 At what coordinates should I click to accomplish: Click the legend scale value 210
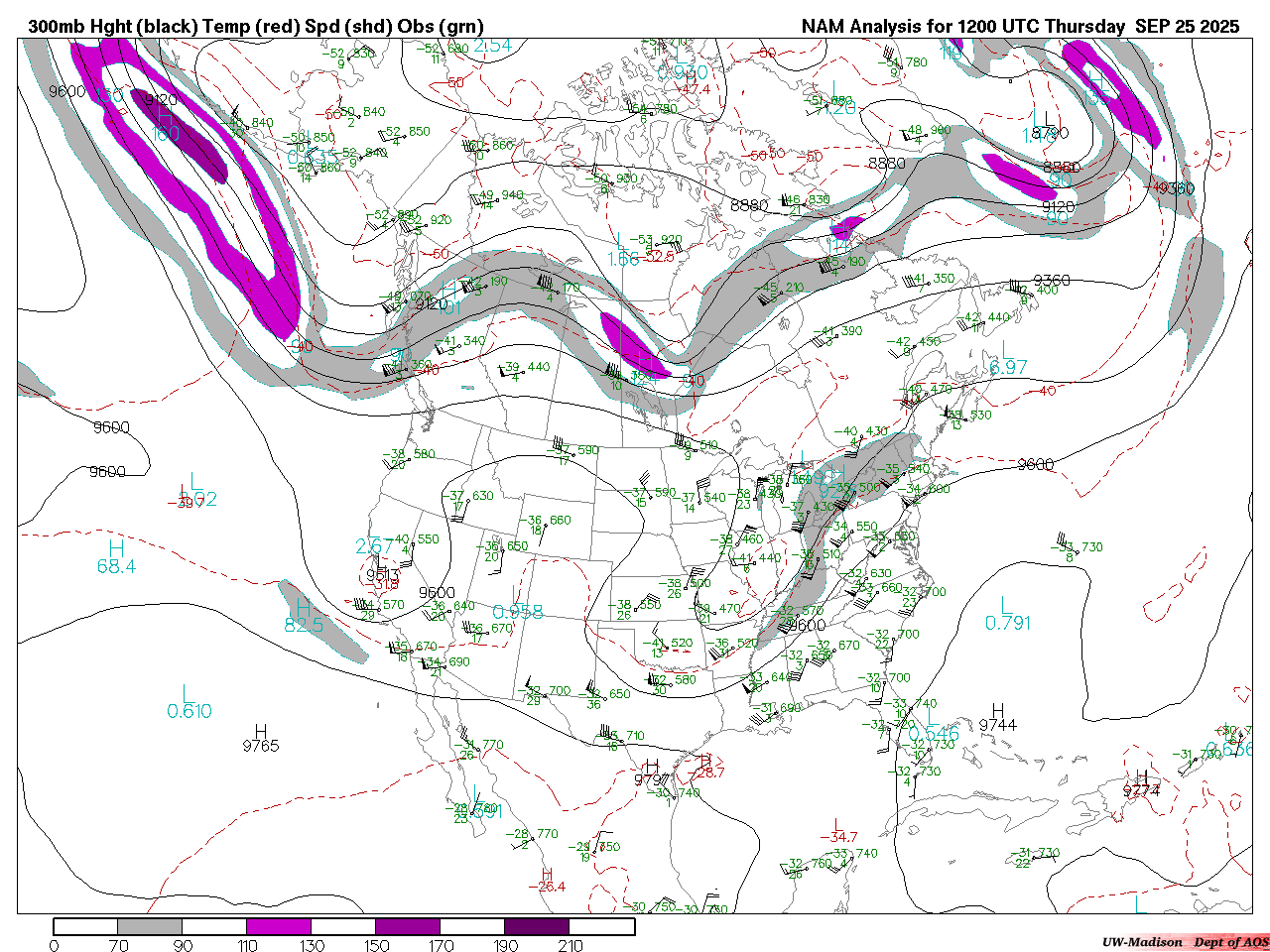pos(571,945)
